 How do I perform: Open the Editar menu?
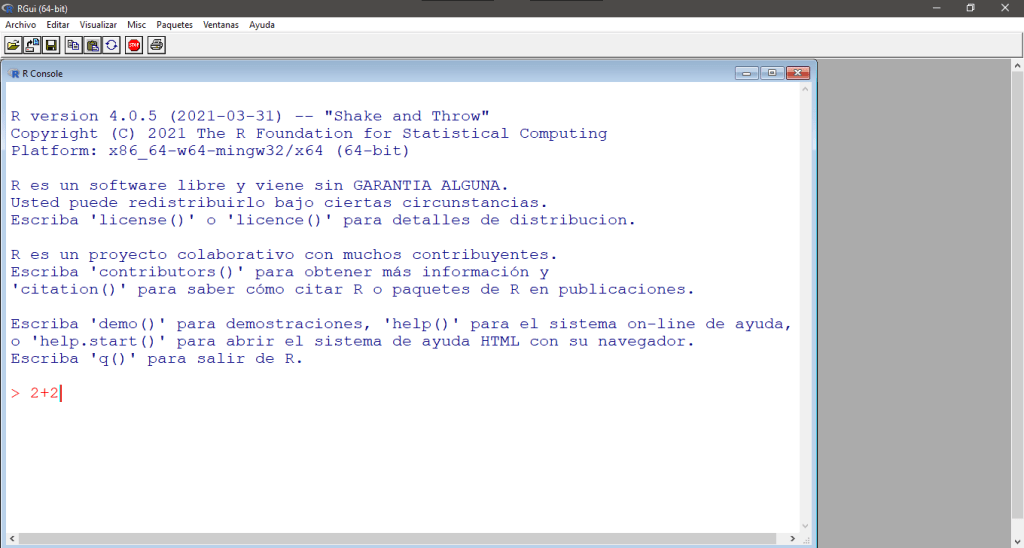click(58, 24)
